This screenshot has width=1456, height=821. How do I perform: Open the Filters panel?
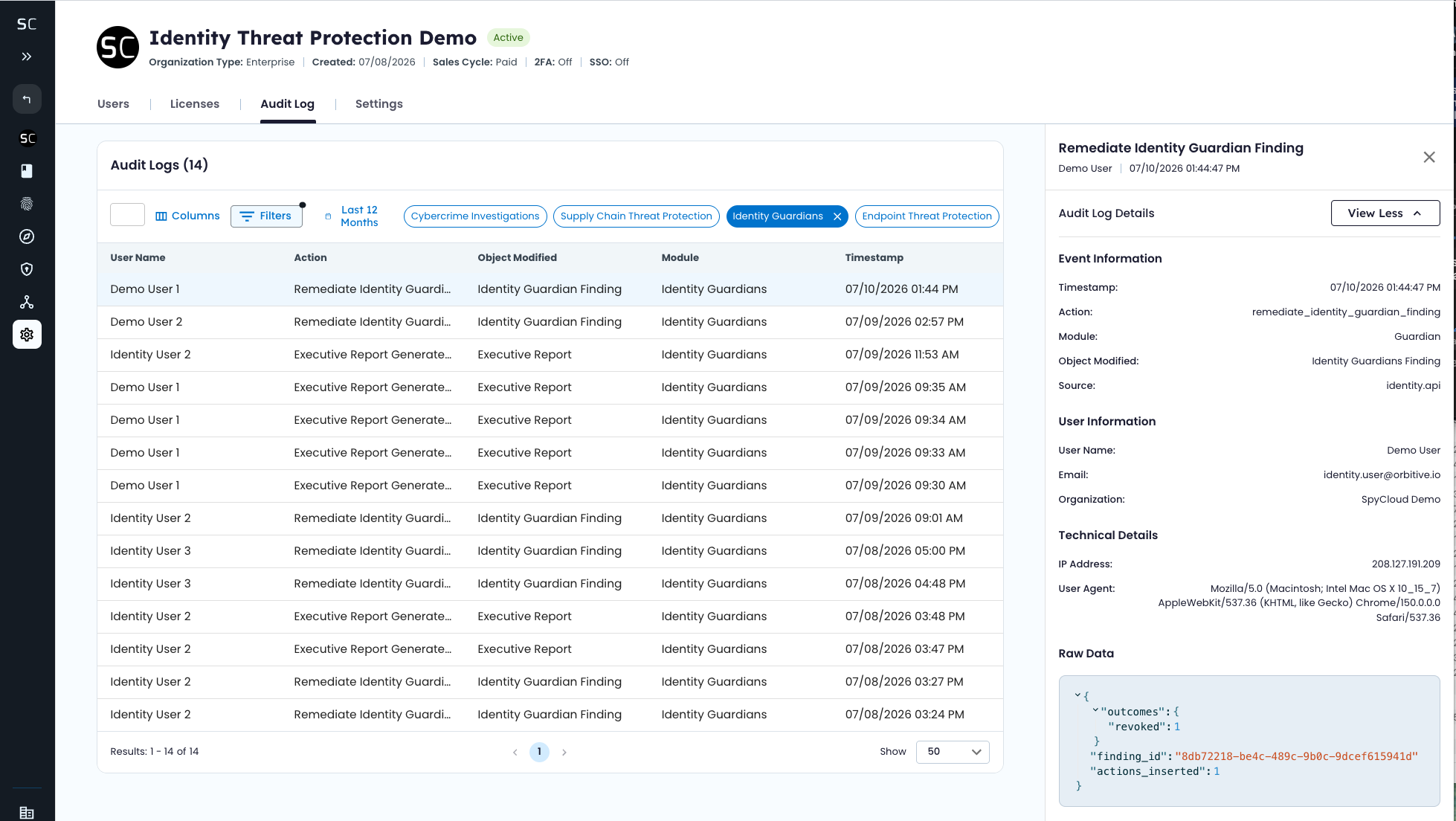(266, 216)
